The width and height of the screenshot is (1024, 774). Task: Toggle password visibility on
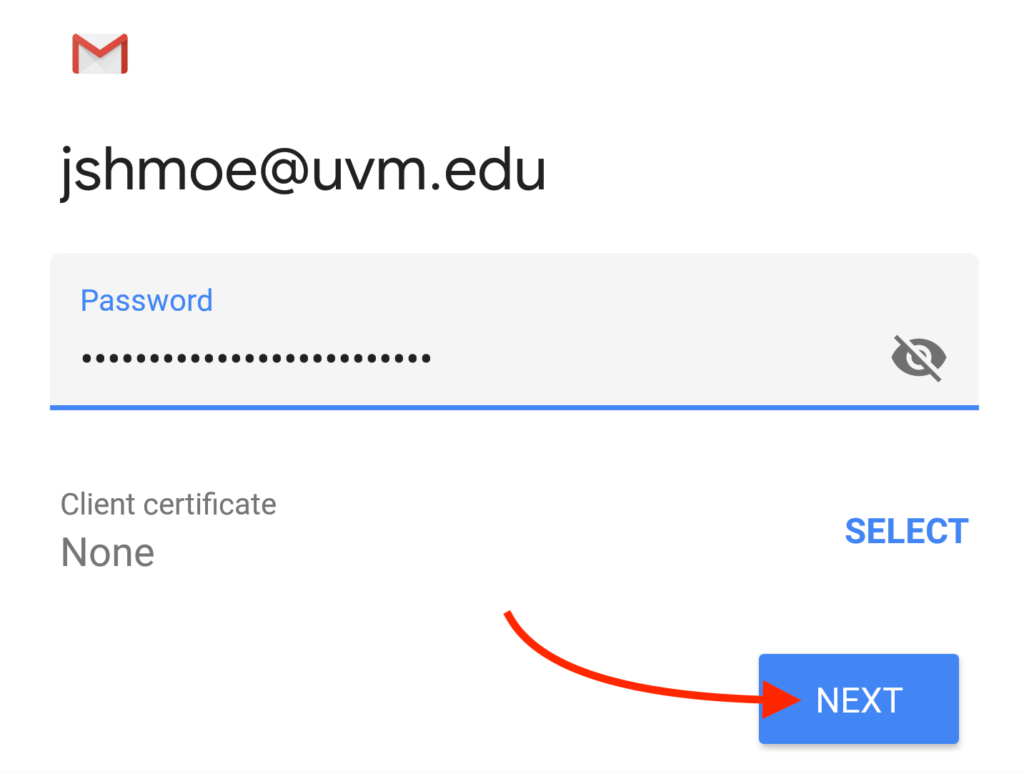918,359
